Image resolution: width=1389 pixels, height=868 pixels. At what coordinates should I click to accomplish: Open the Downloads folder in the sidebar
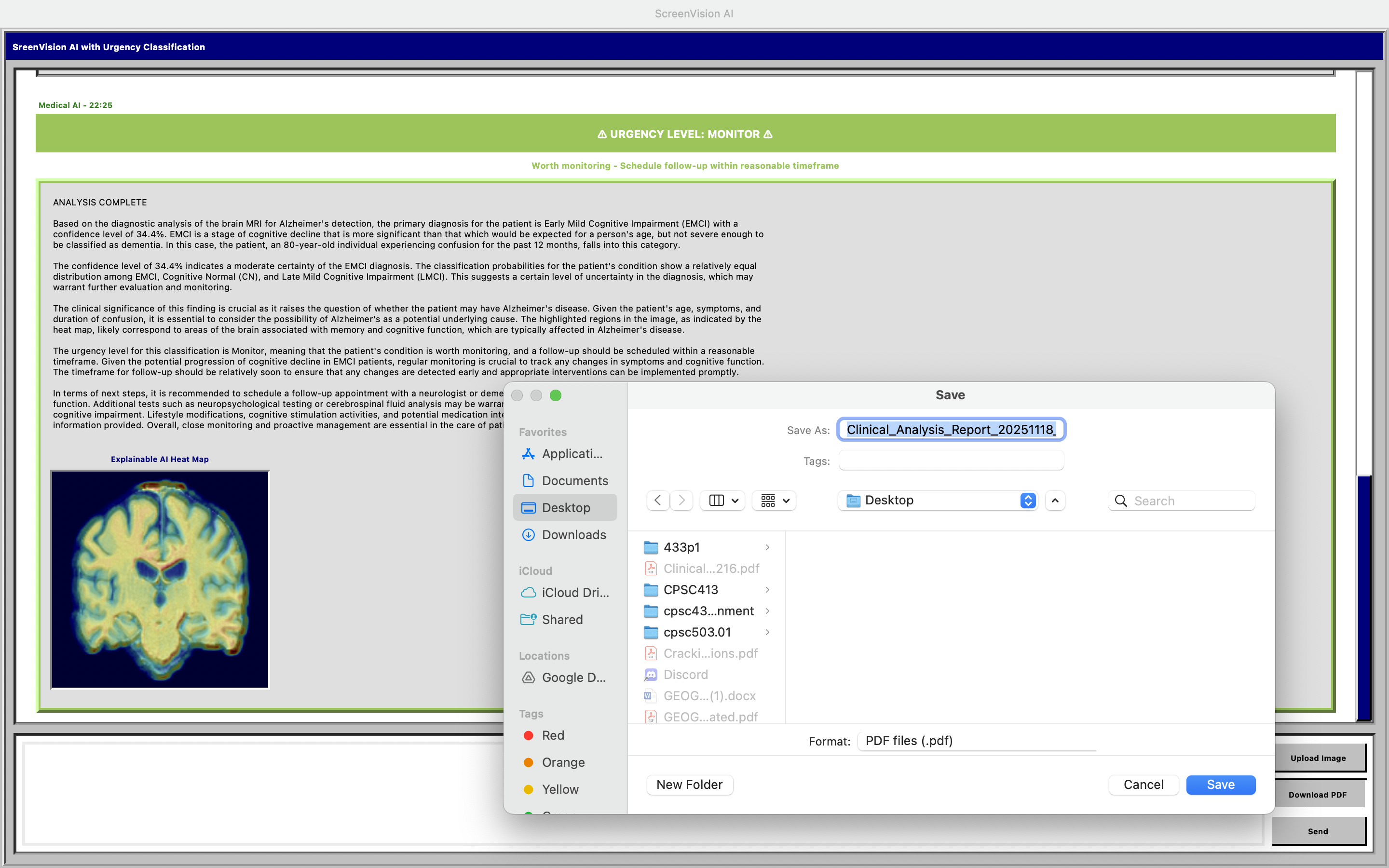[575, 534]
